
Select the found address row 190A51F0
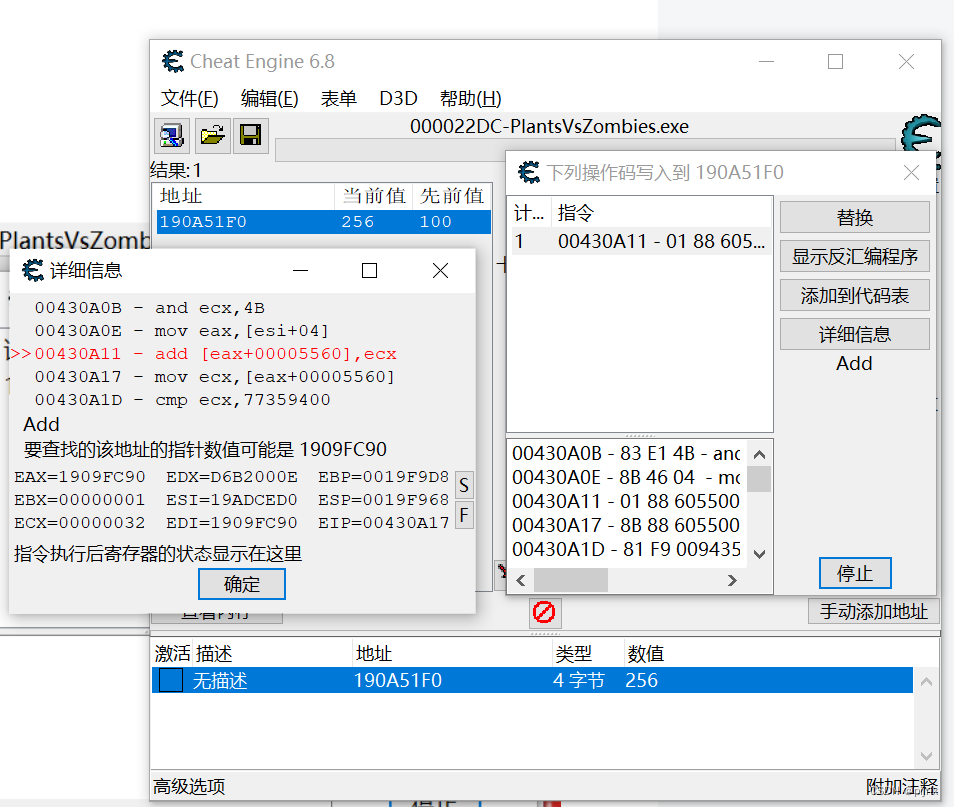(x=324, y=222)
